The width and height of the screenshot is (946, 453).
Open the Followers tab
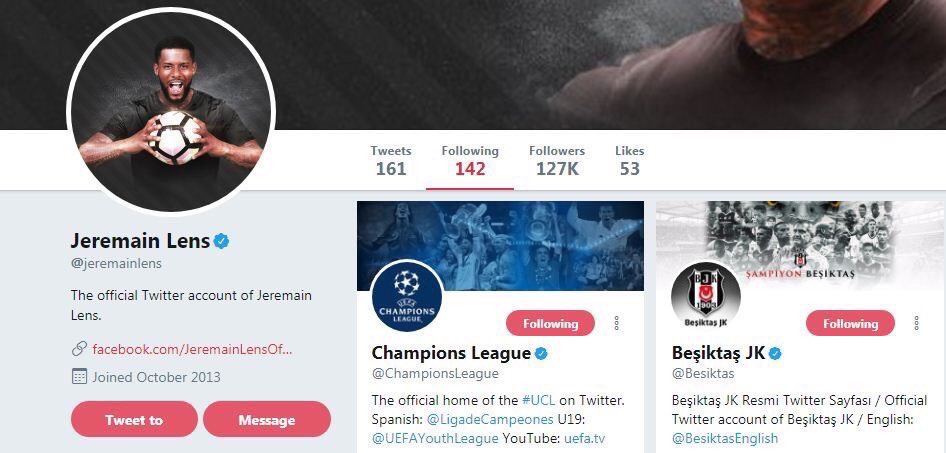coord(557,160)
